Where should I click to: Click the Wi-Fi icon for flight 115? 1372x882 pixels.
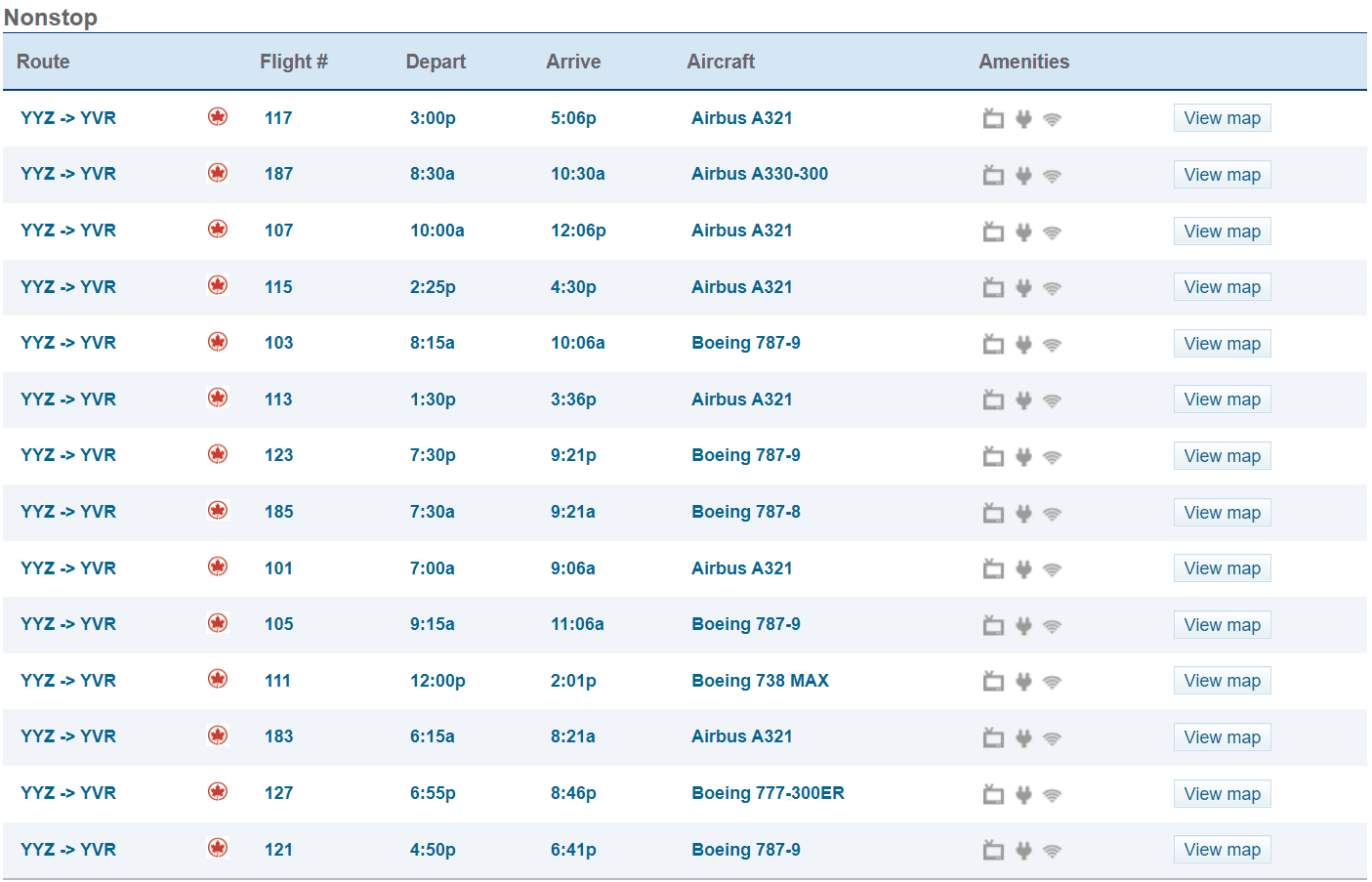(x=1052, y=288)
